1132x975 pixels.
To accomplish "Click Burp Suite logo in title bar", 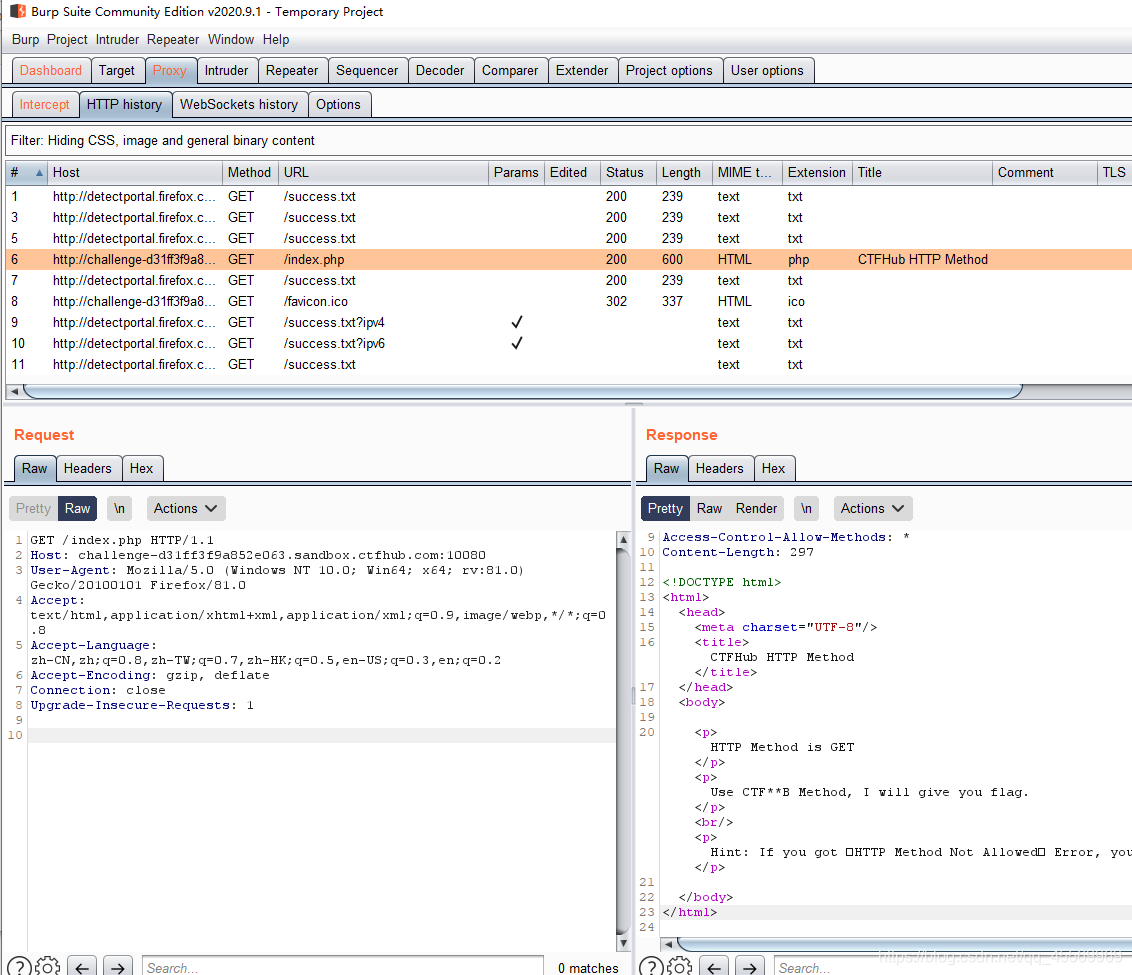I will pyautogui.click(x=17, y=12).
